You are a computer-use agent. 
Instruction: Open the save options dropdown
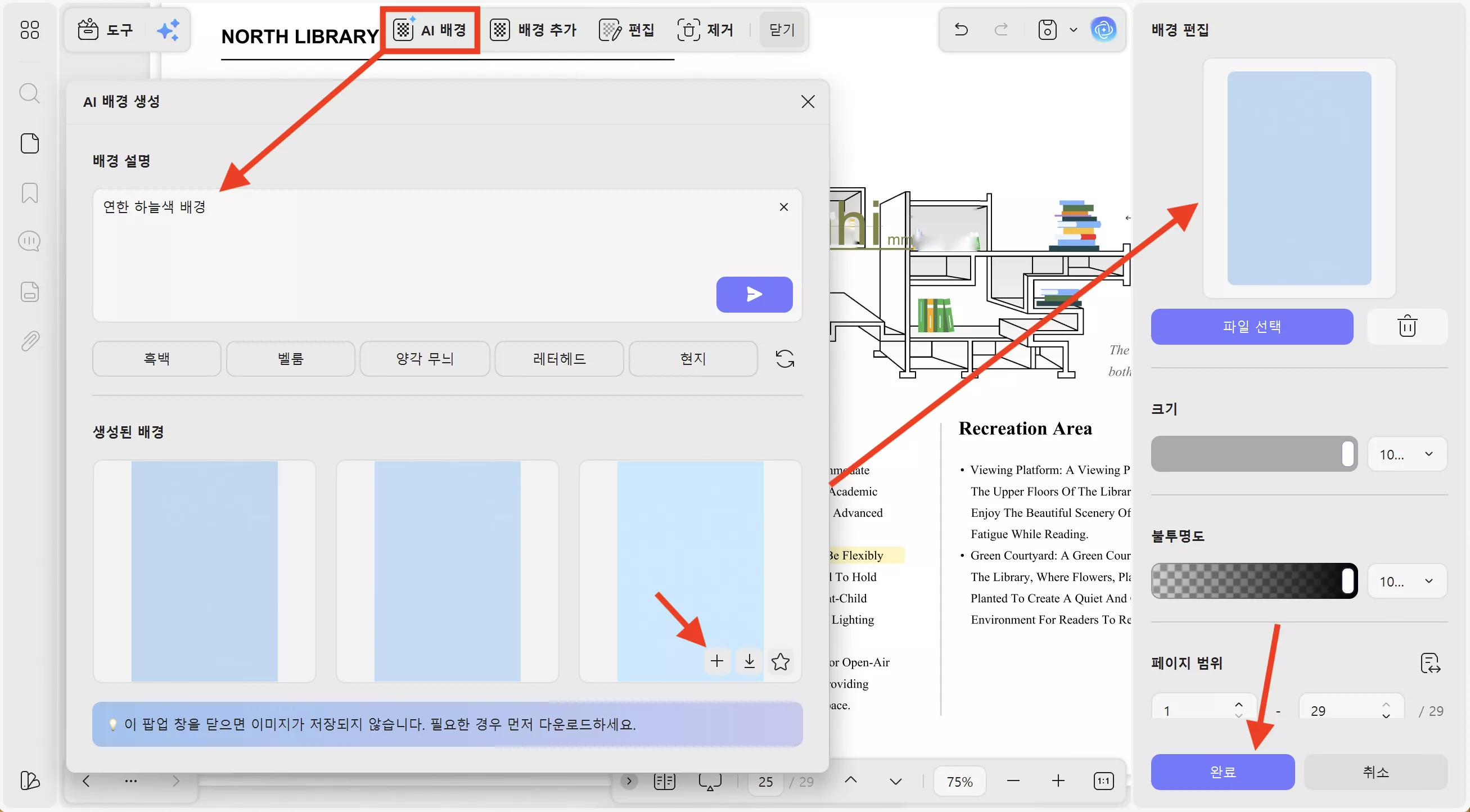point(1074,30)
